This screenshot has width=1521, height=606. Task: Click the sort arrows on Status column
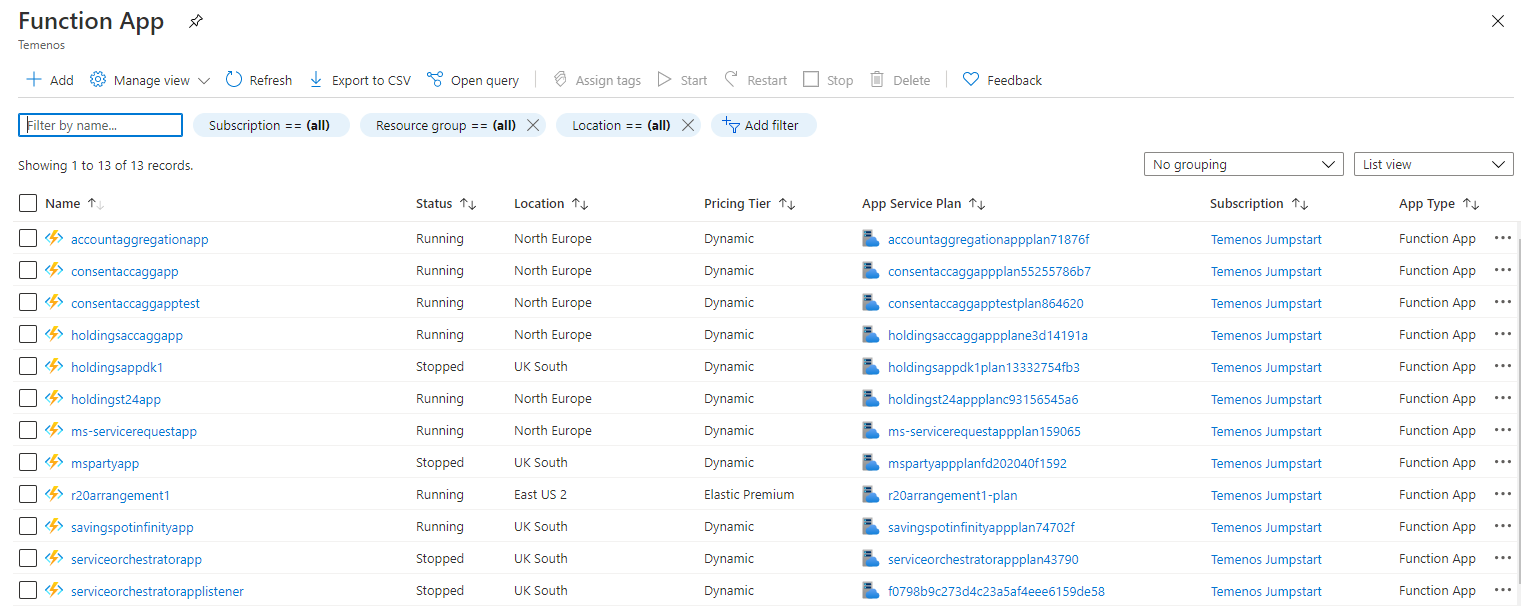pyautogui.click(x=468, y=204)
